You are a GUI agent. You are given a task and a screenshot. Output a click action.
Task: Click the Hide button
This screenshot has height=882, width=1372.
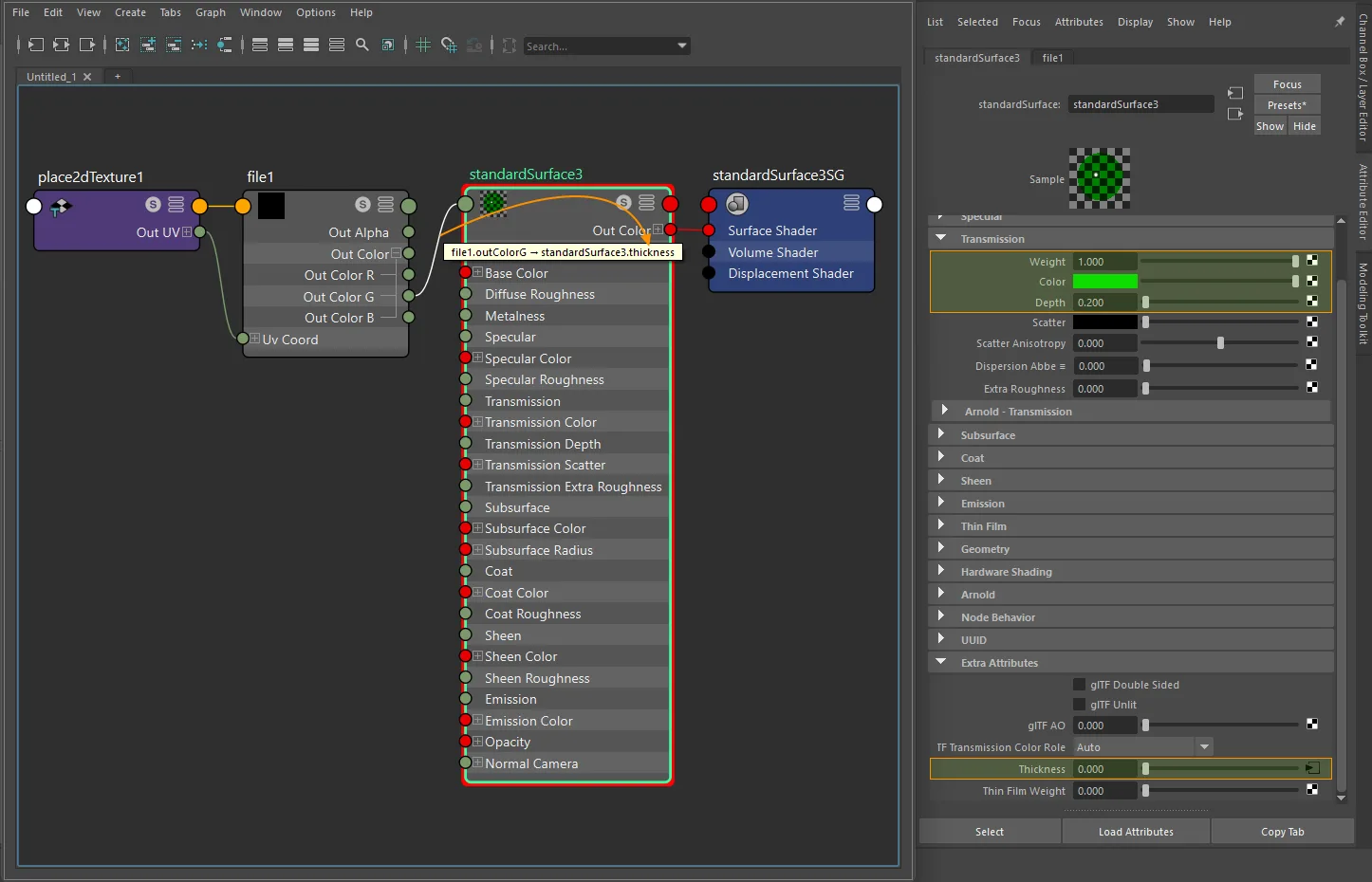pyautogui.click(x=1305, y=126)
